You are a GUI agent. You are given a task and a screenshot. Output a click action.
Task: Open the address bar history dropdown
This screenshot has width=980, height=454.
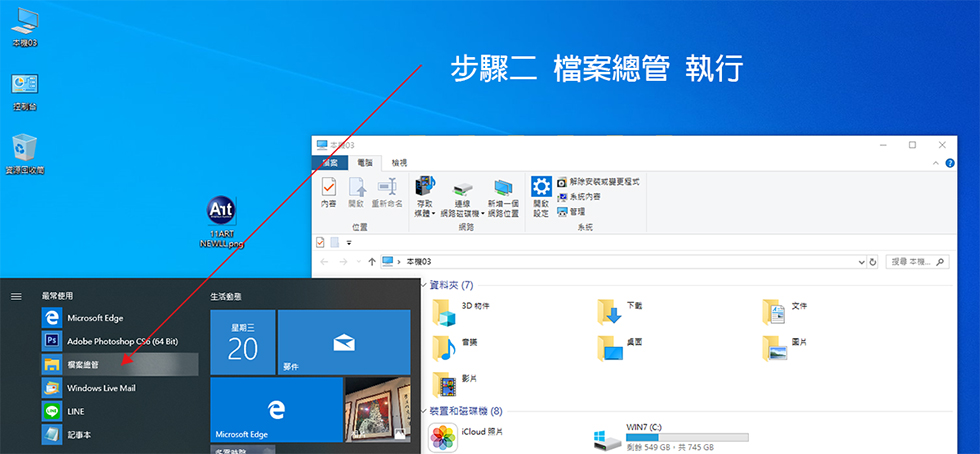click(x=862, y=262)
